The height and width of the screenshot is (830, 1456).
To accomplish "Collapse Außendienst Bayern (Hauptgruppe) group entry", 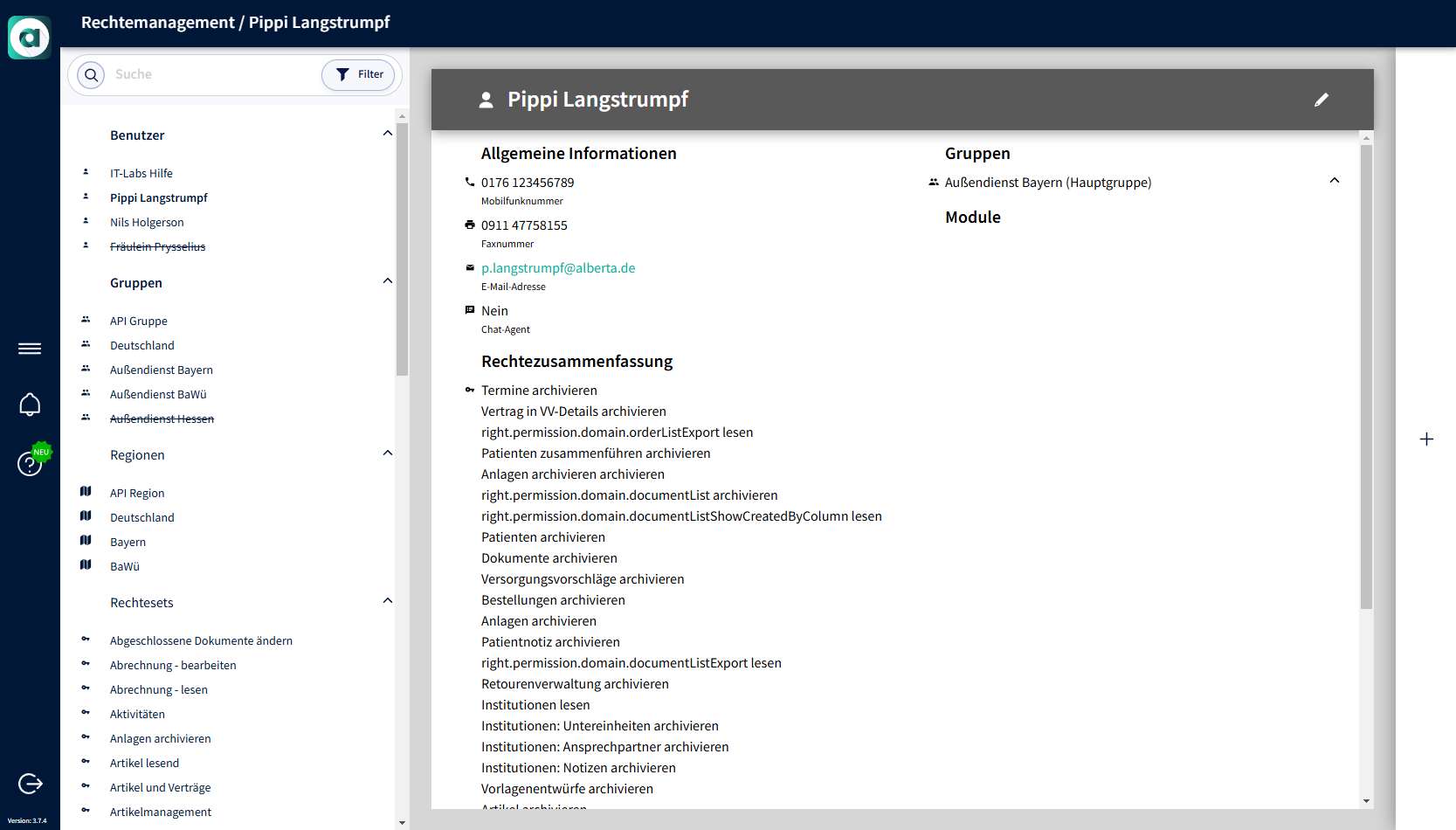I will coord(1334,181).
